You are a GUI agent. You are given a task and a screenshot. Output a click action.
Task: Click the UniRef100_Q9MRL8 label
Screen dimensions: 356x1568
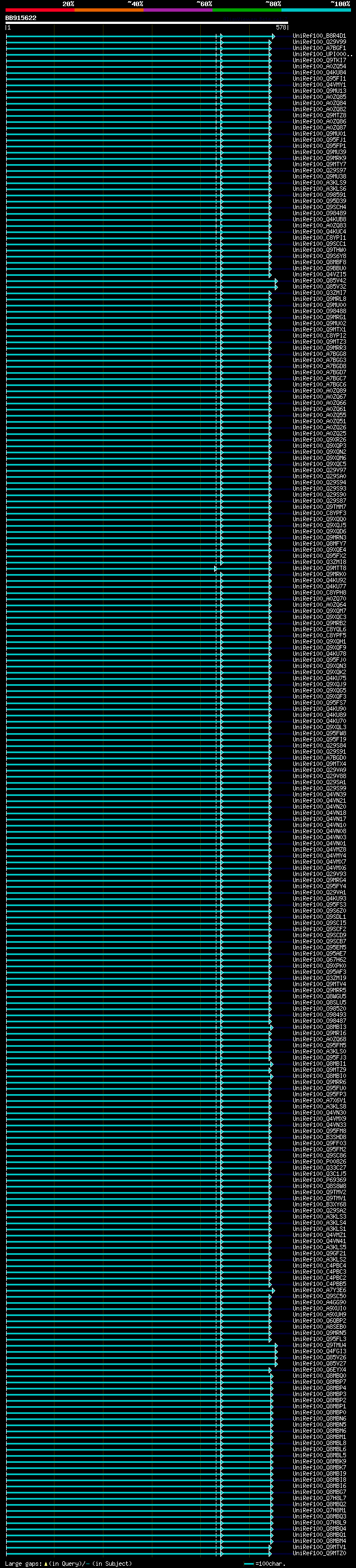pos(319,299)
